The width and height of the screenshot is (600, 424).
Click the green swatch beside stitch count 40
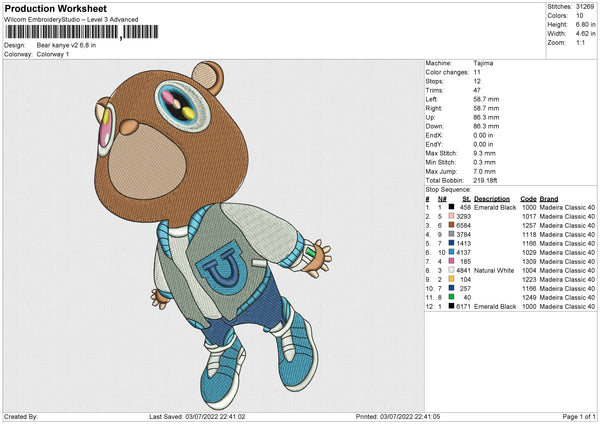click(452, 297)
